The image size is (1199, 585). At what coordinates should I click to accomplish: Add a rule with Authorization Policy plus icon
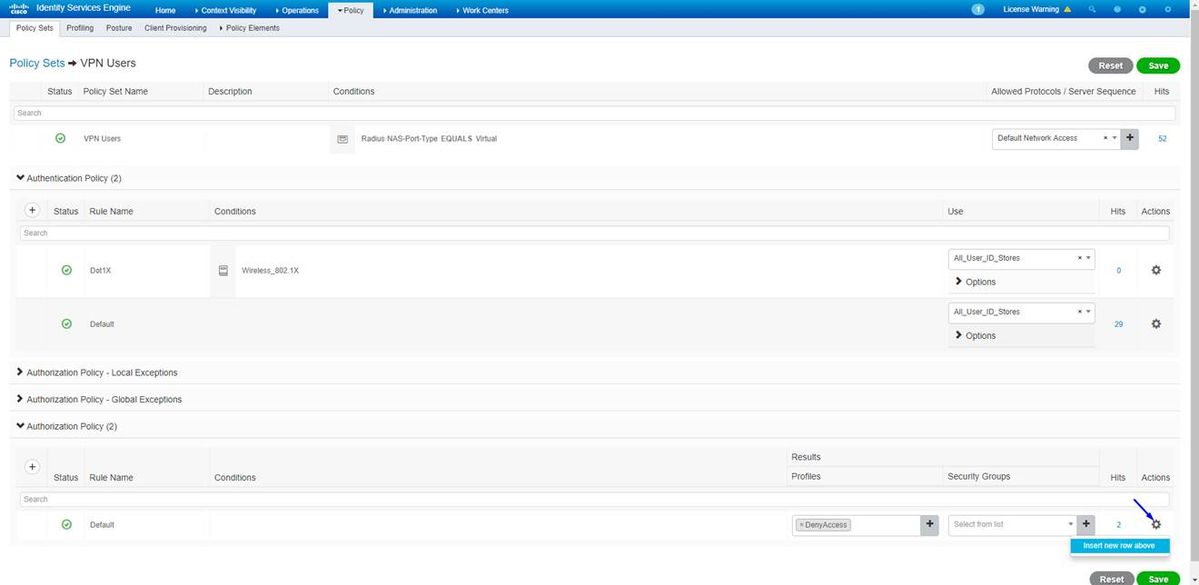click(32, 466)
